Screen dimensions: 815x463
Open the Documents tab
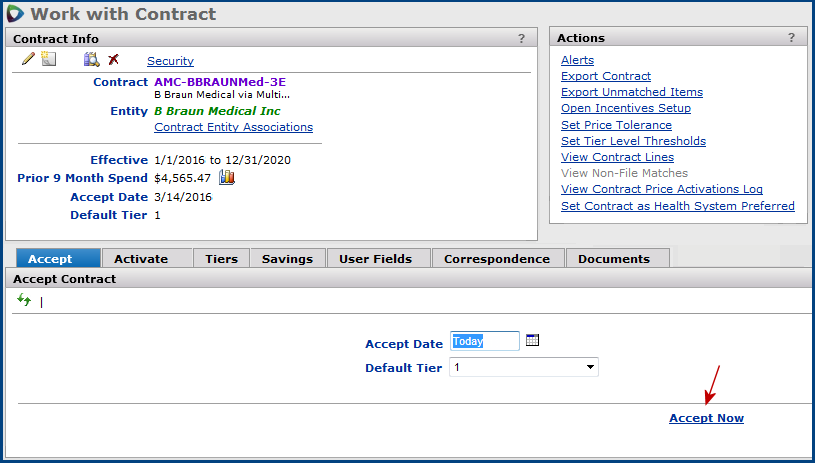[613, 259]
